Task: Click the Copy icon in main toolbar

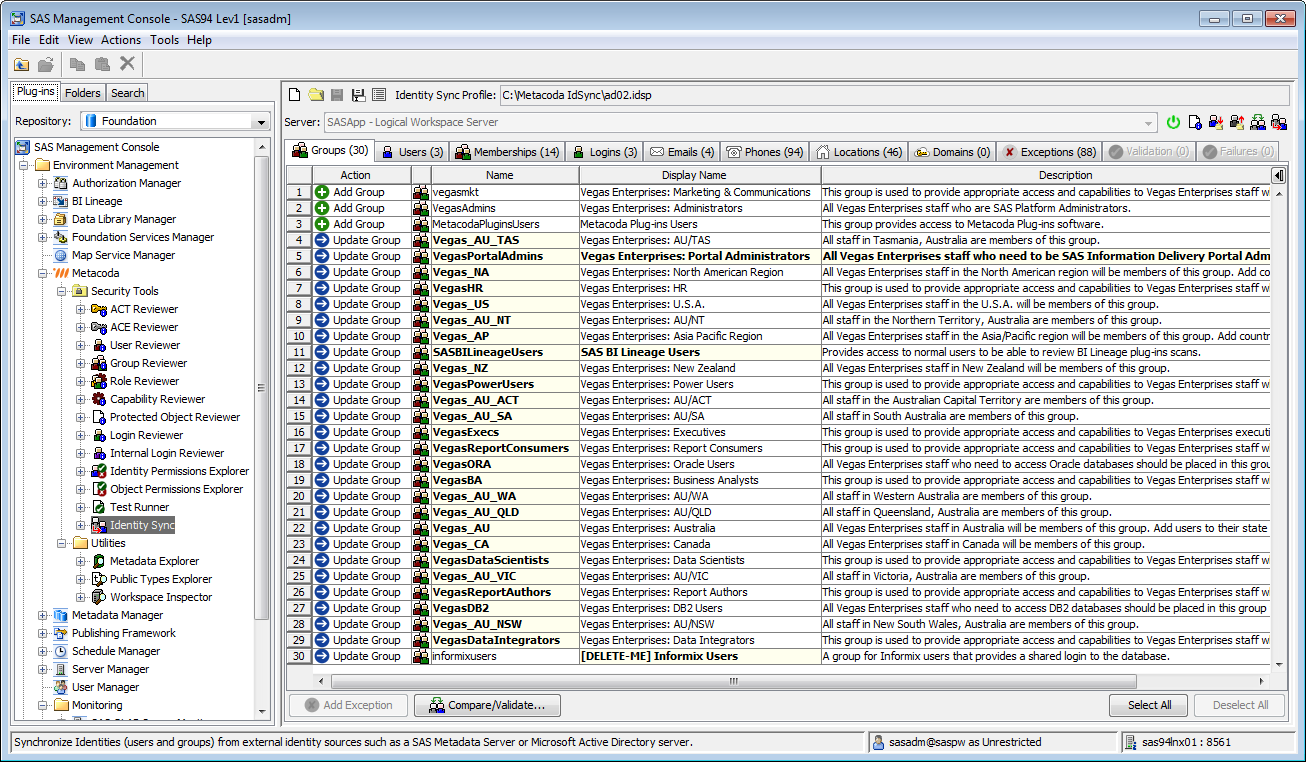Action: coord(77,64)
